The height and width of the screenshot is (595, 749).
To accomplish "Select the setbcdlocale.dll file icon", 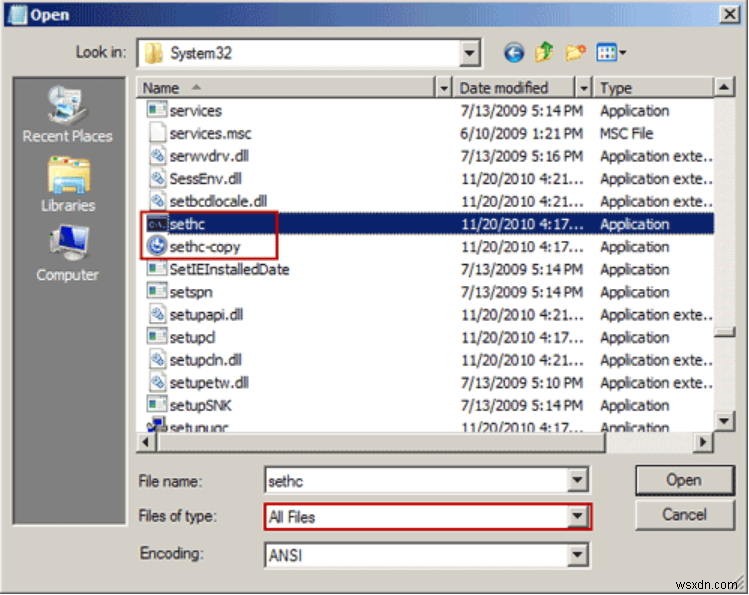I will click(157, 201).
